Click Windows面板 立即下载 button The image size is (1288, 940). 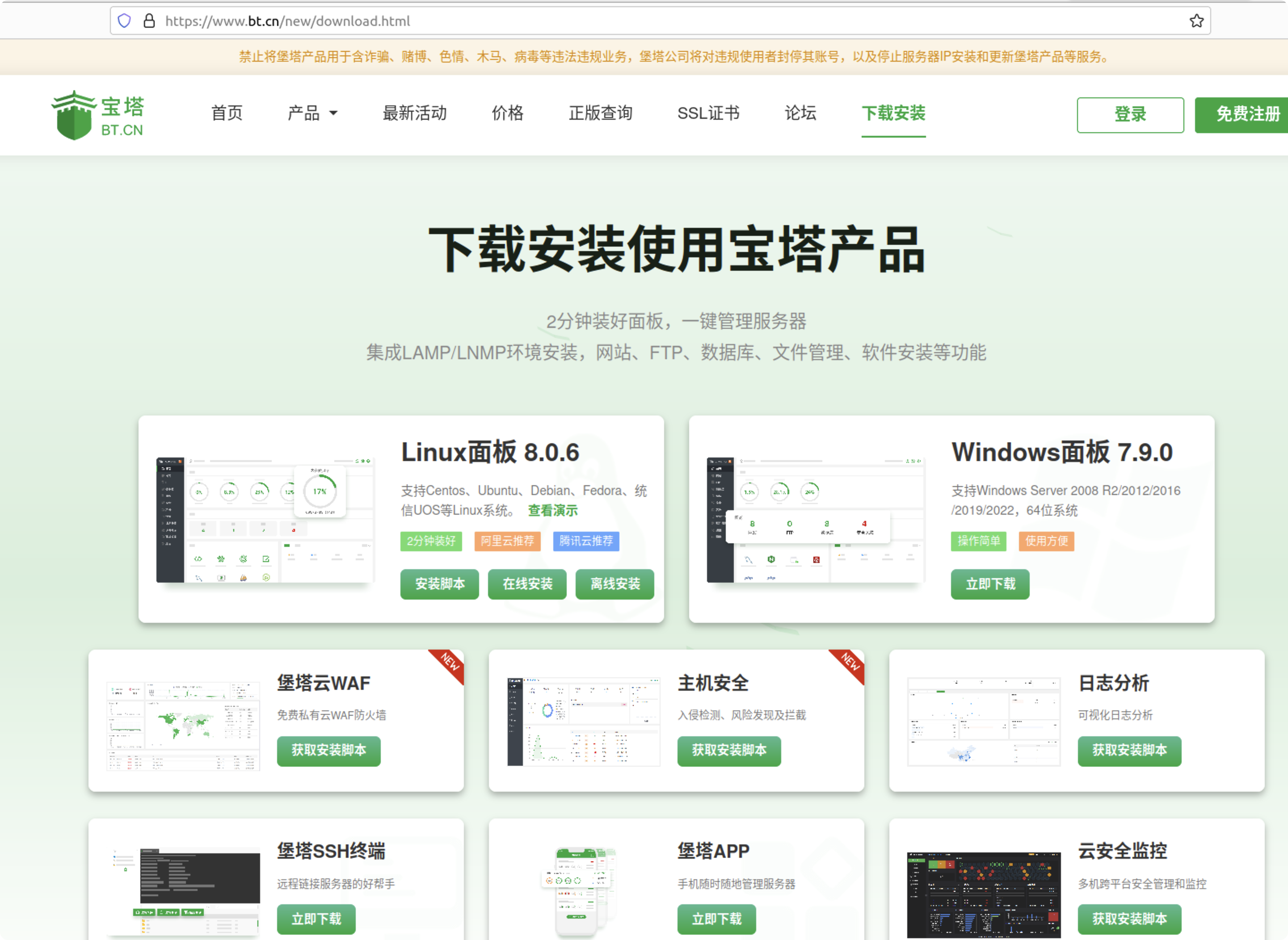point(990,584)
